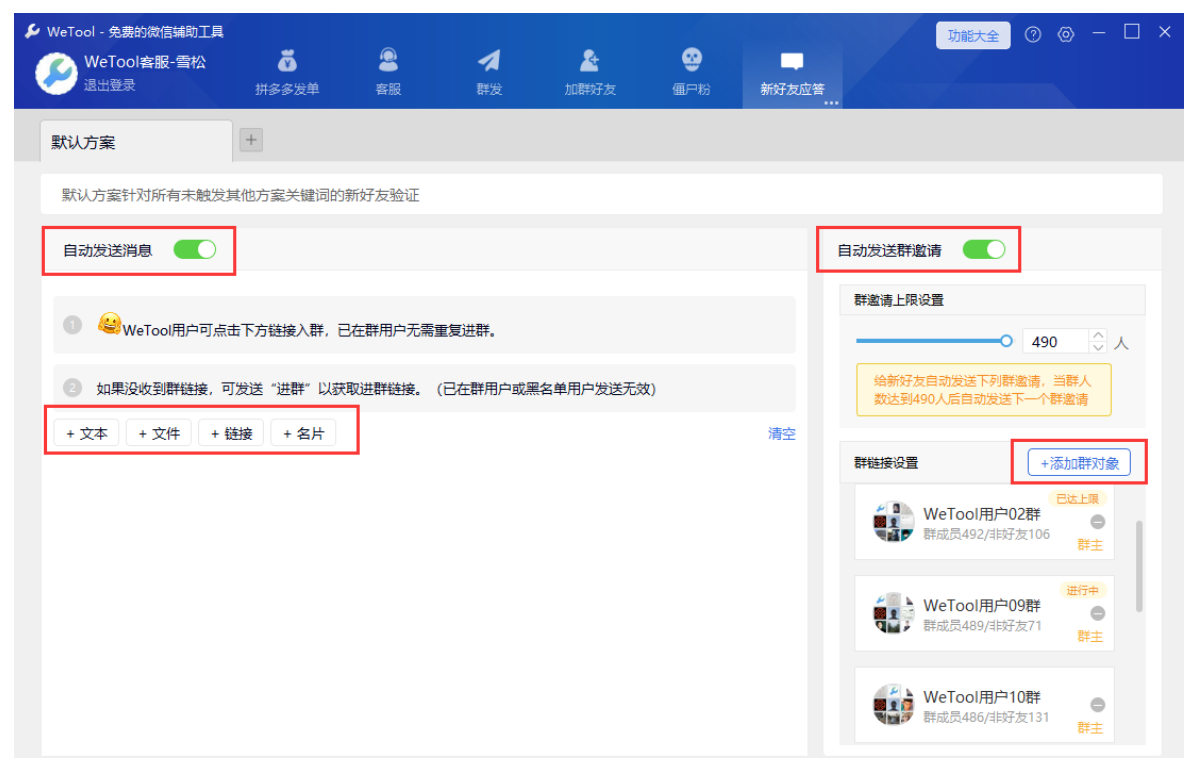The height and width of the screenshot is (780, 1200).
Task: Select the 默认方案 tab
Action: point(136,142)
